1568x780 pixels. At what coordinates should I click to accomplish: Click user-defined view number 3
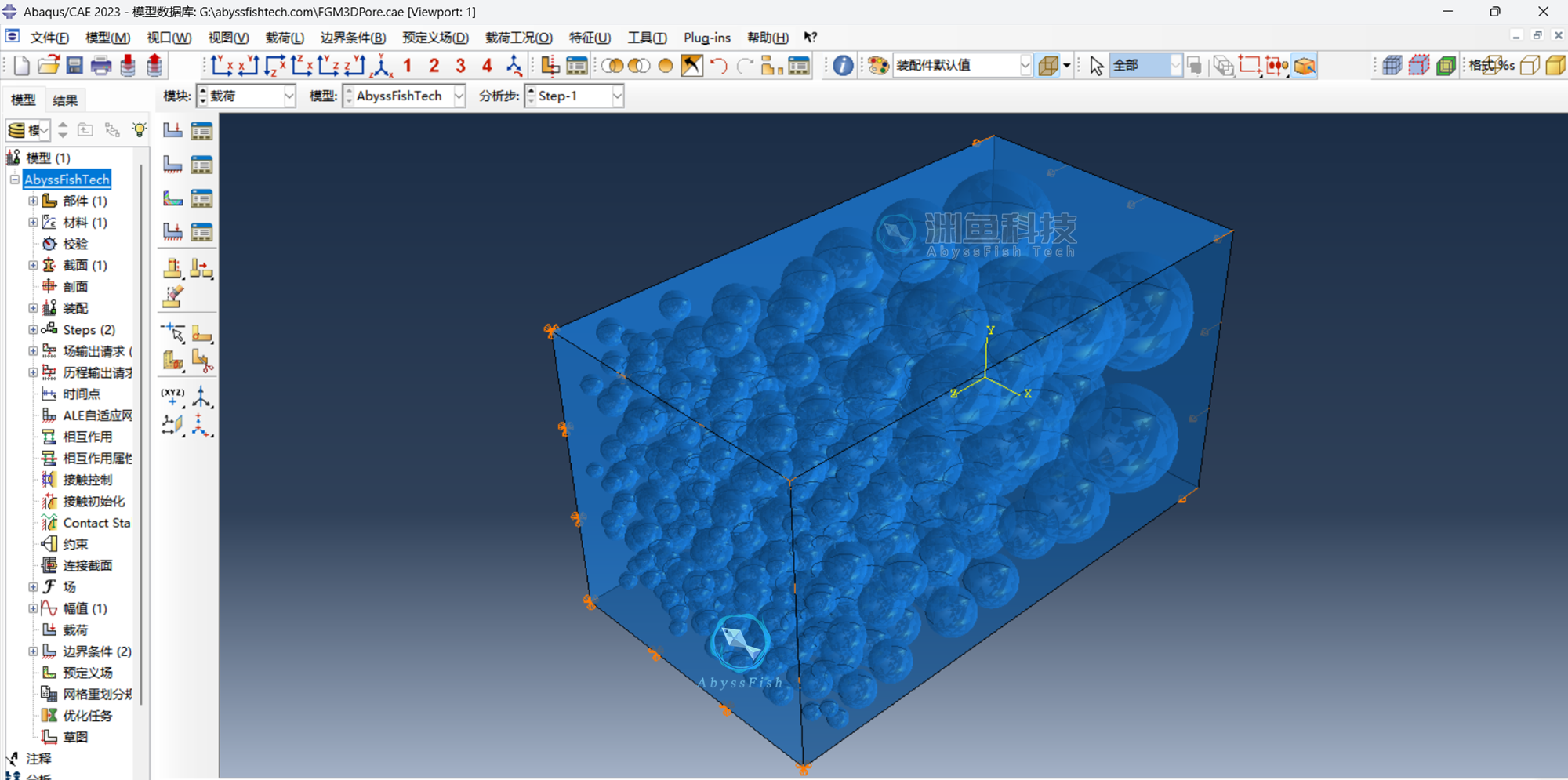[461, 66]
